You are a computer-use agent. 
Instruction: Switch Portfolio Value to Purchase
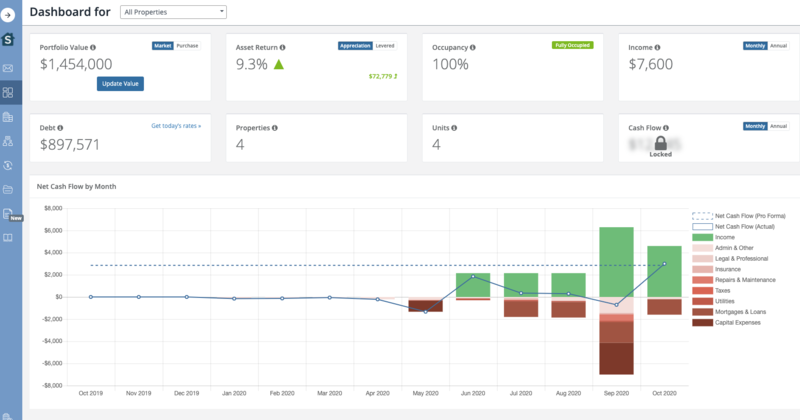tap(187, 46)
